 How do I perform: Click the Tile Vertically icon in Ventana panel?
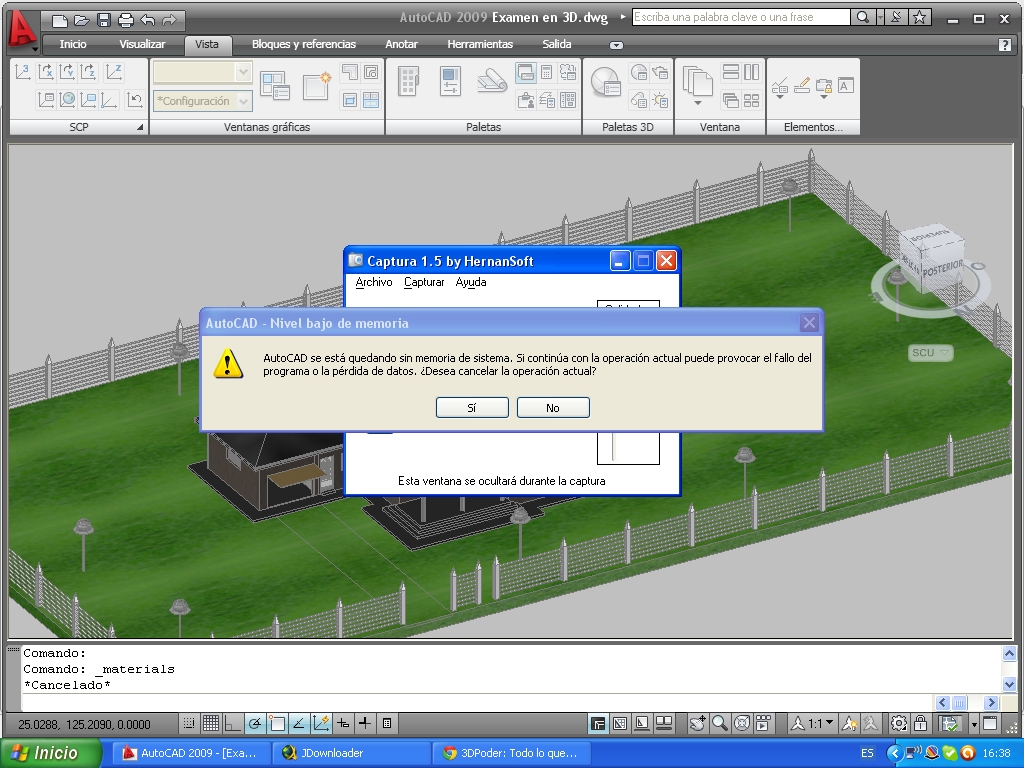pyautogui.click(x=752, y=72)
